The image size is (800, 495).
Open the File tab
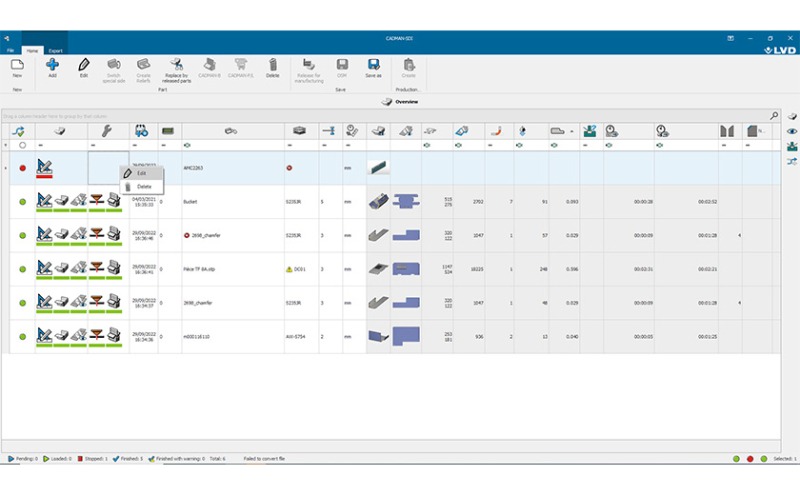tap(11, 50)
